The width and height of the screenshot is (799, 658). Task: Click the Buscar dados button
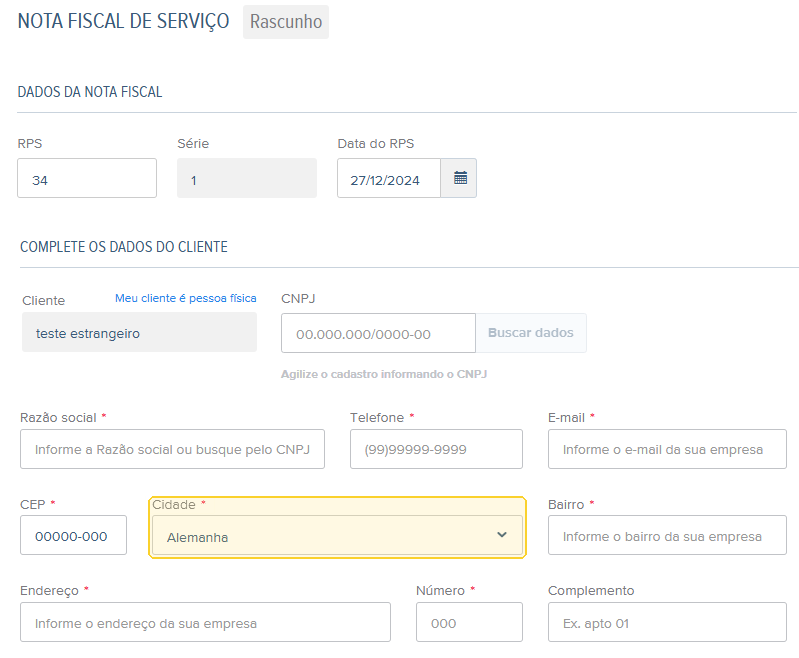(x=531, y=333)
